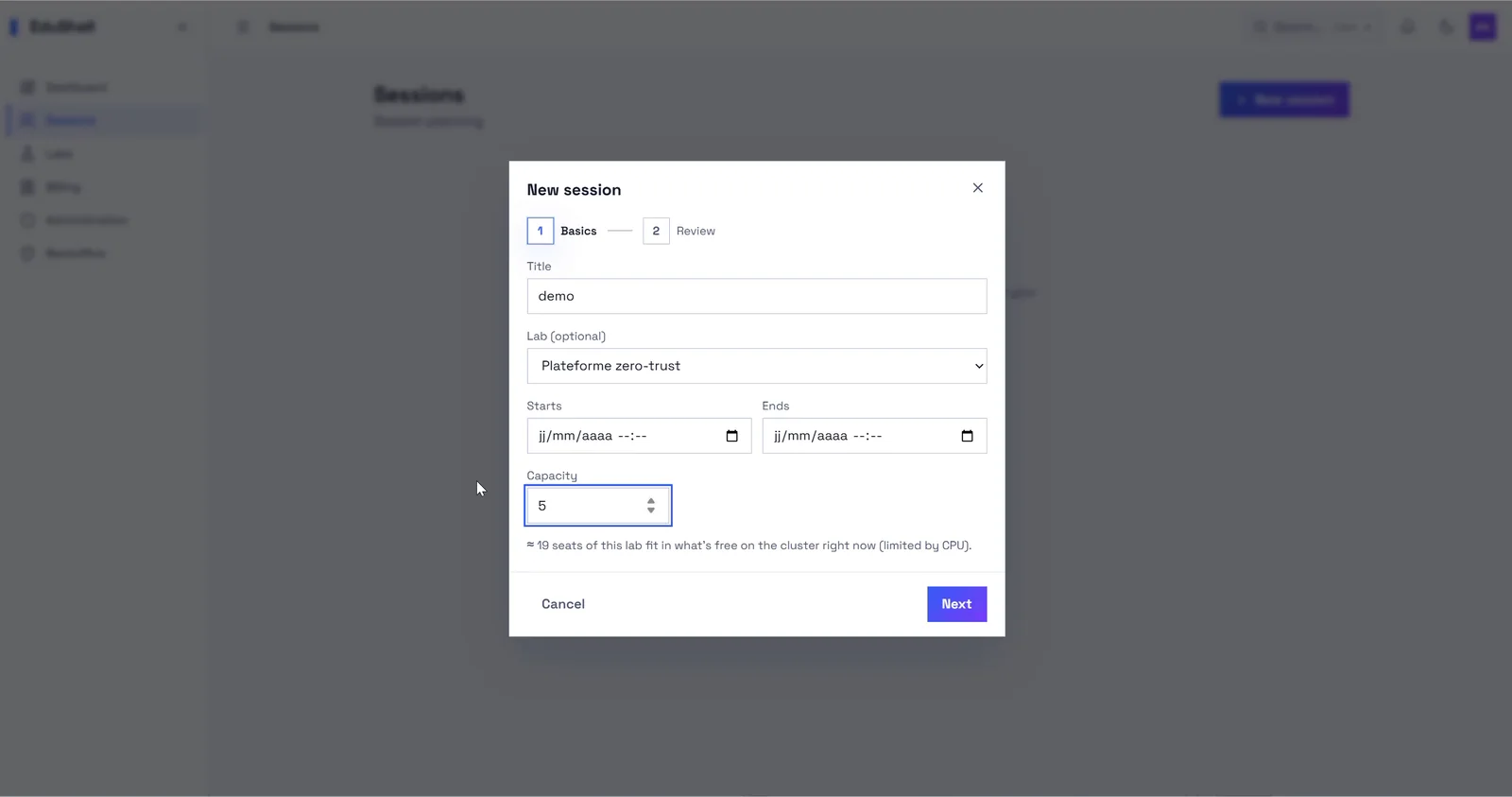Image resolution: width=1512 pixels, height=797 pixels.
Task: Click the Dashboard icon in sidebar
Action: point(27,87)
